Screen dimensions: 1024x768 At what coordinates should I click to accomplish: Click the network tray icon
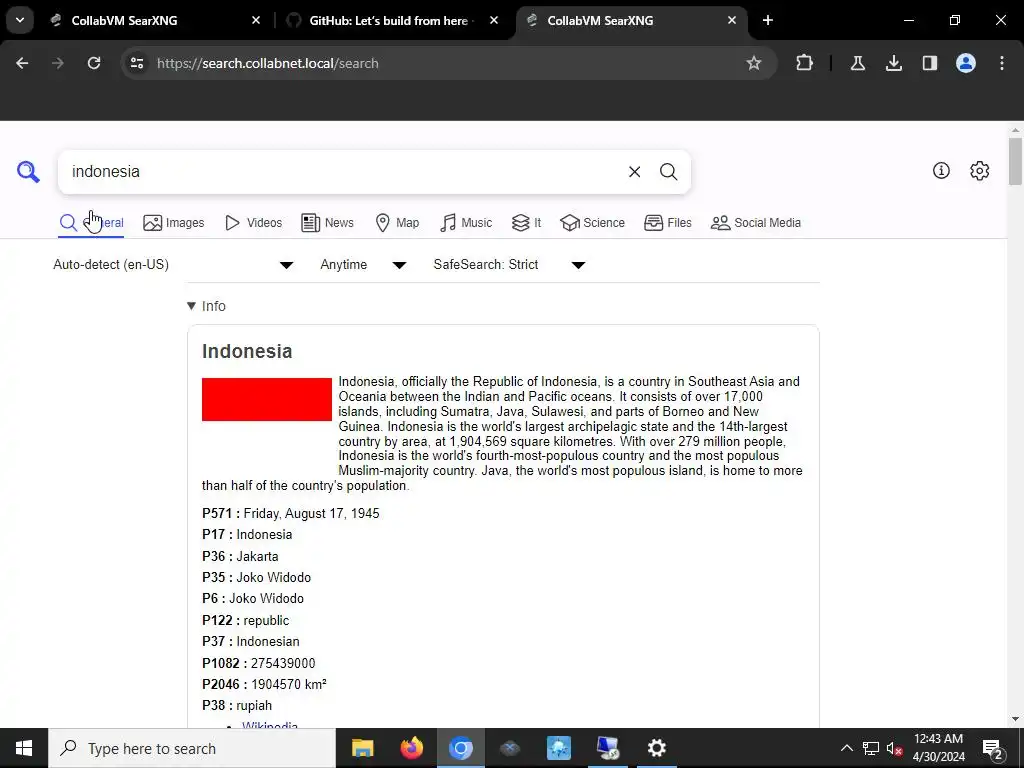[x=871, y=748]
